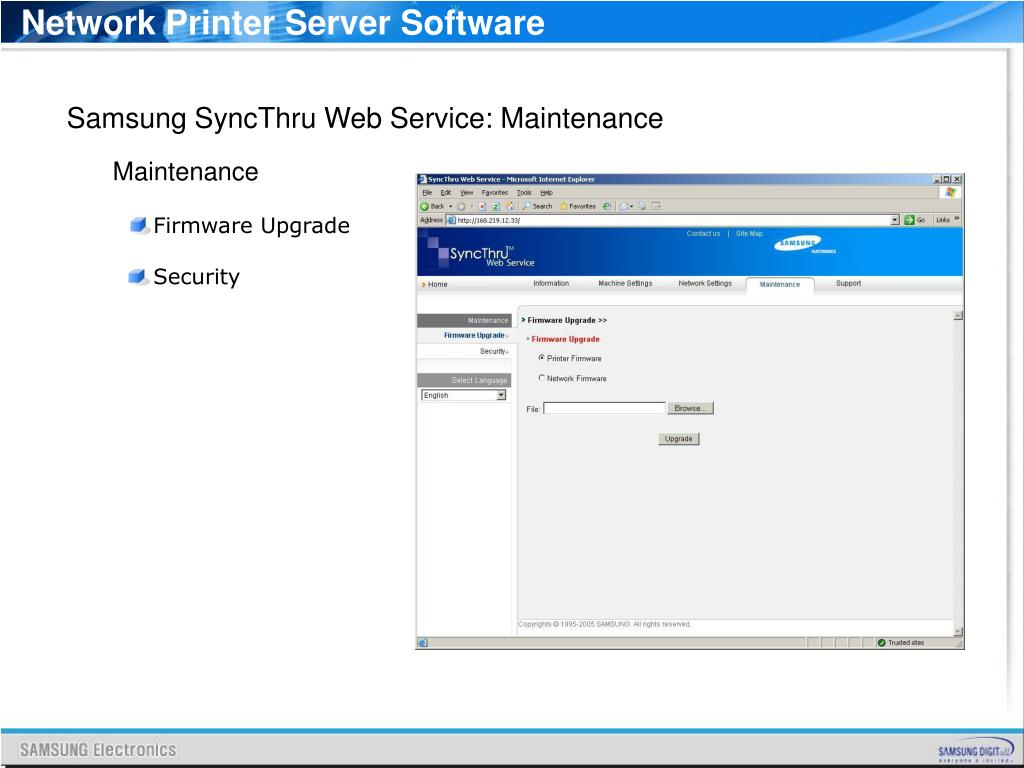
Task: Click the Firmware Upgrade >> breadcrumb
Action: point(567,320)
